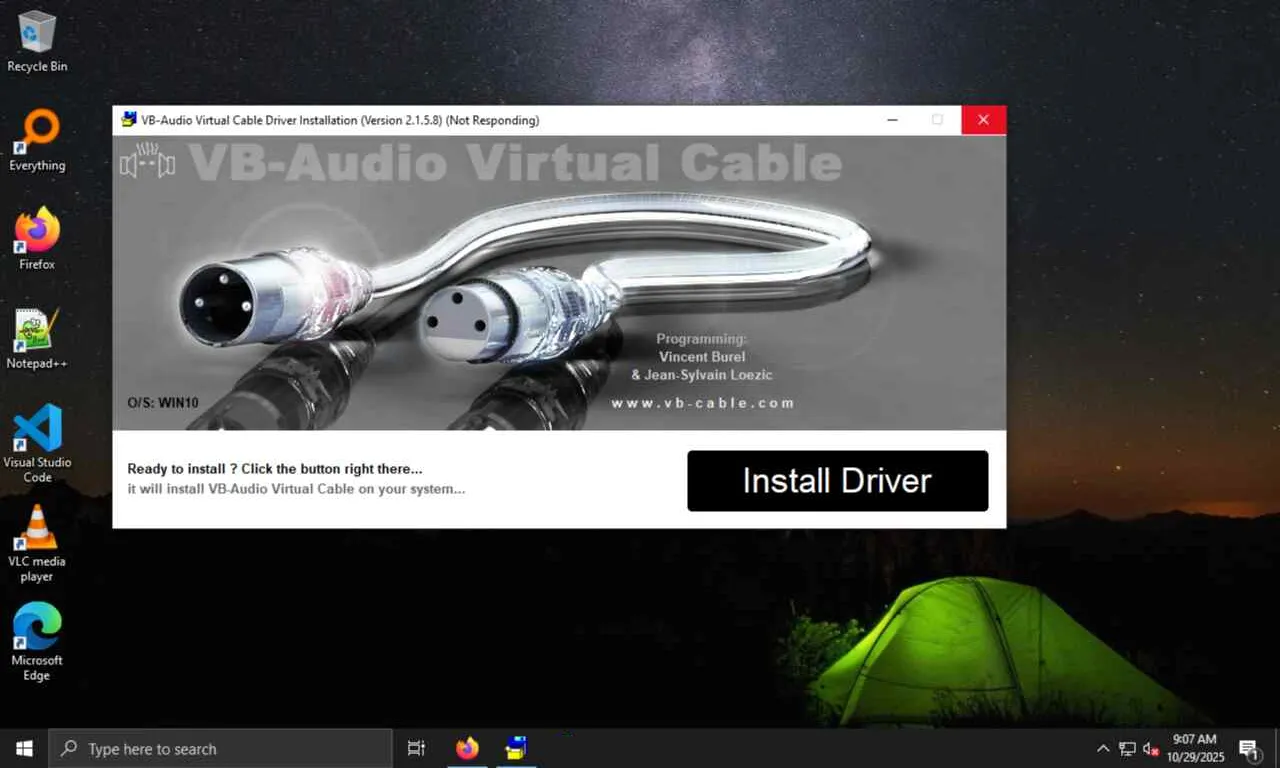1280x768 pixels.
Task: Minimize the VB-Audio installer window
Action: (892, 120)
